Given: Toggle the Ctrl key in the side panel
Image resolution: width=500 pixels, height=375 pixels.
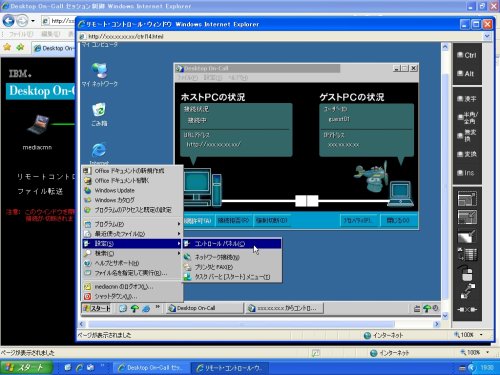Looking at the screenshot, I should pyautogui.click(x=467, y=55).
